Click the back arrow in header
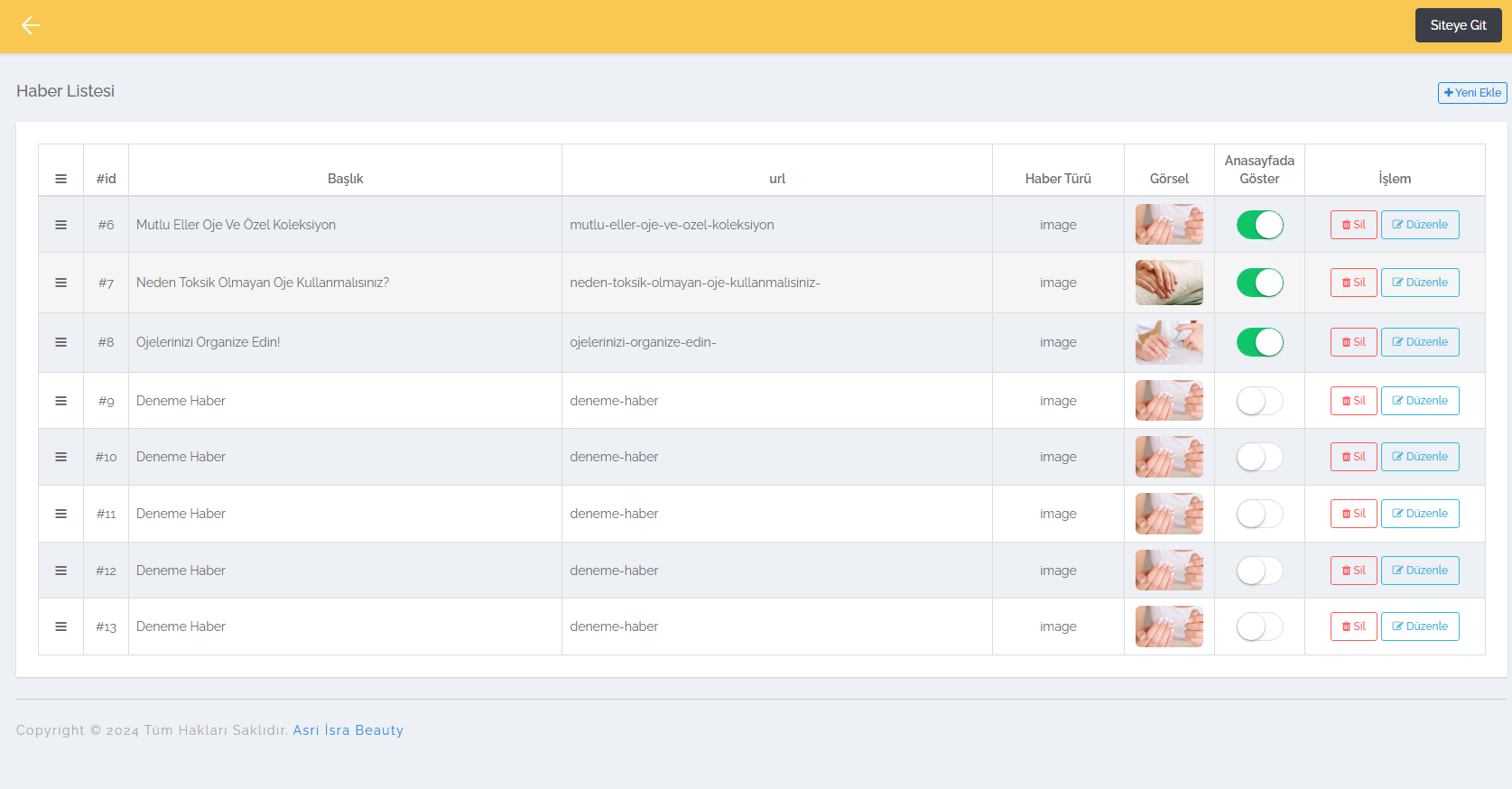The height and width of the screenshot is (789, 1512). pyautogui.click(x=31, y=25)
